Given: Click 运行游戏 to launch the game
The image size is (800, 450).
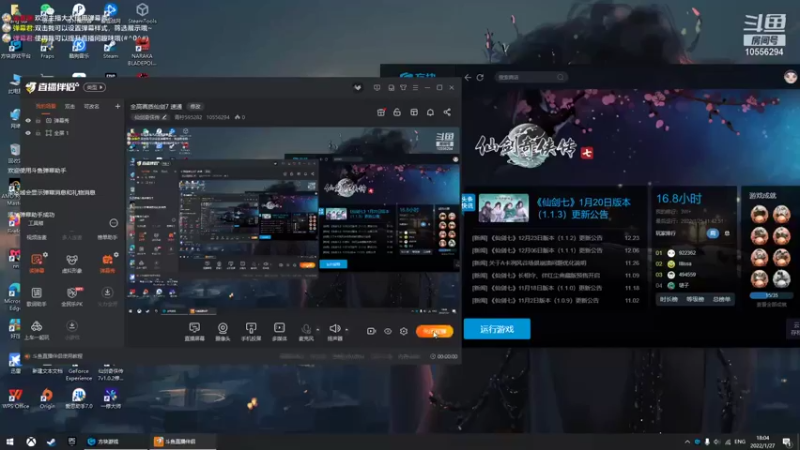Looking at the screenshot, I should pos(497,329).
